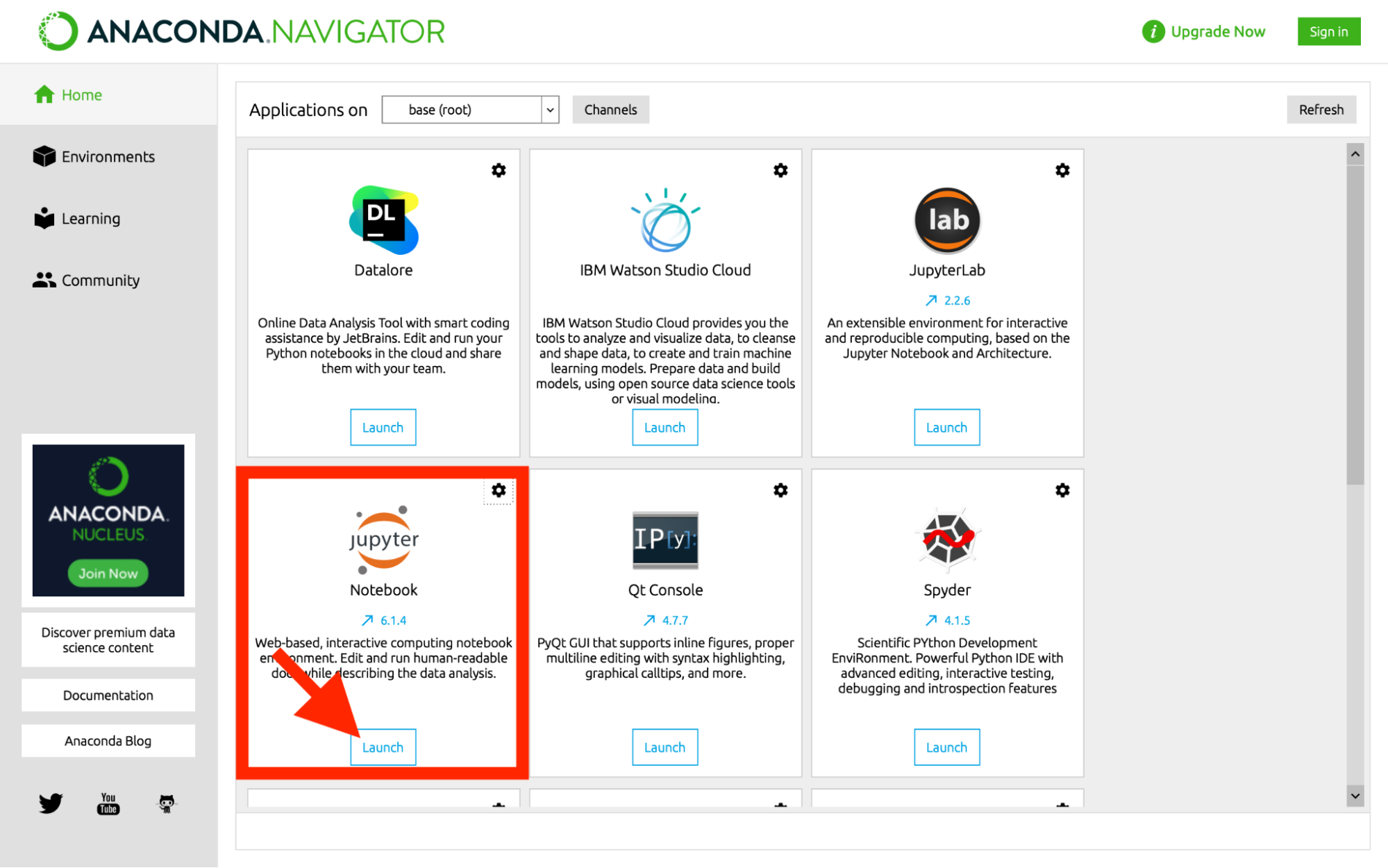Open the Channels configuration dropdown

pyautogui.click(x=610, y=109)
